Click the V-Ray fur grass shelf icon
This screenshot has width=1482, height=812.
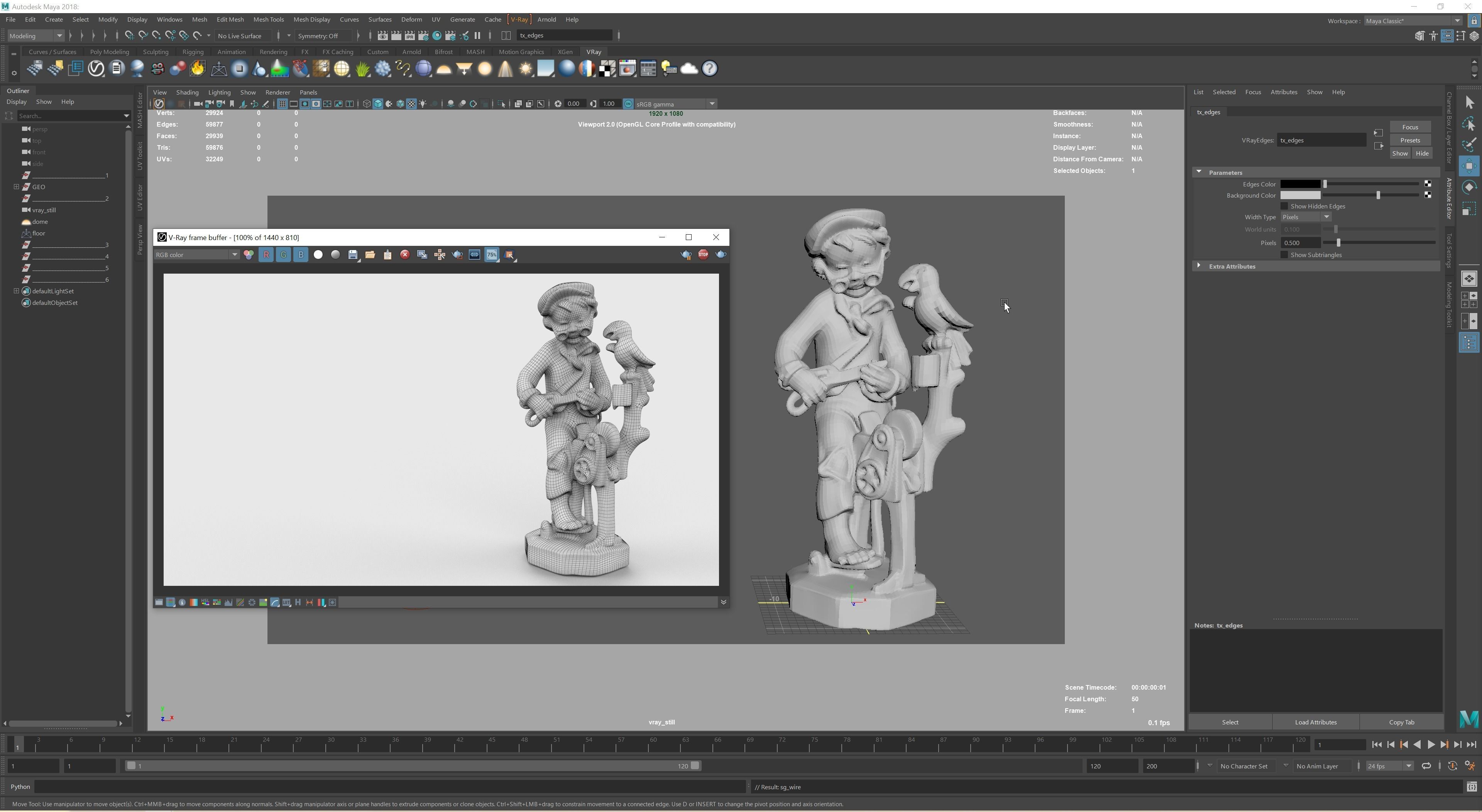coord(362,69)
